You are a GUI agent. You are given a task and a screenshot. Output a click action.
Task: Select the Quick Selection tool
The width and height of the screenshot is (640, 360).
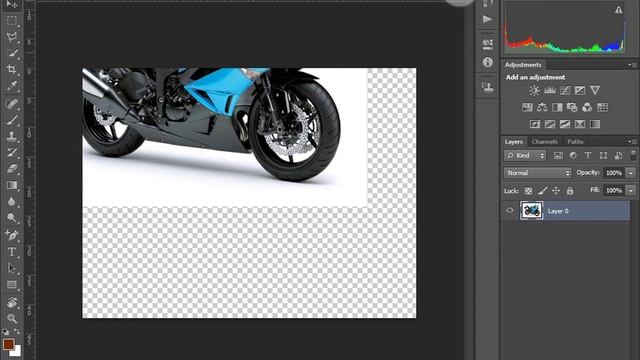coord(12,53)
